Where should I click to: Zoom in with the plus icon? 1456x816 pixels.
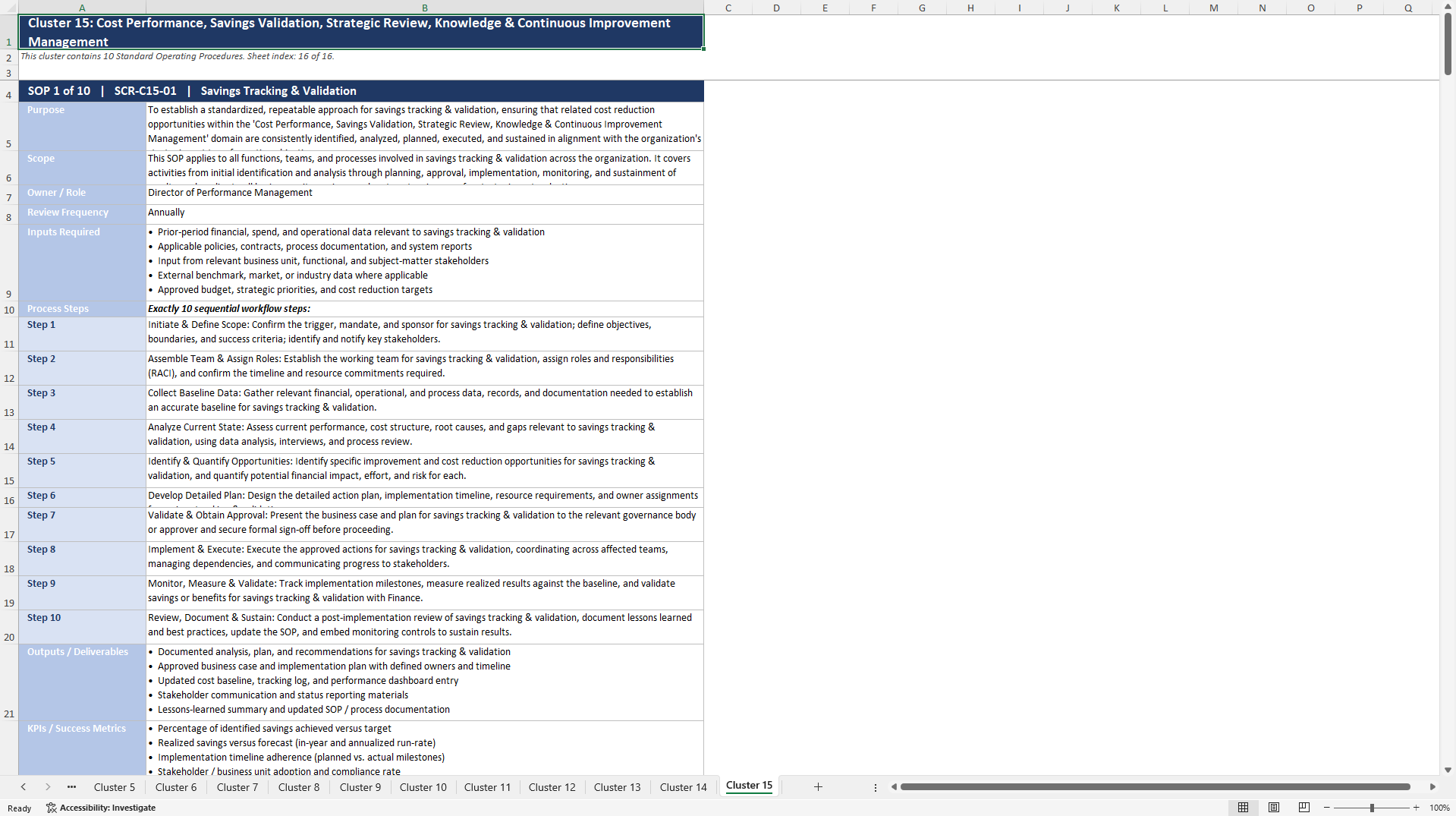coord(1416,808)
